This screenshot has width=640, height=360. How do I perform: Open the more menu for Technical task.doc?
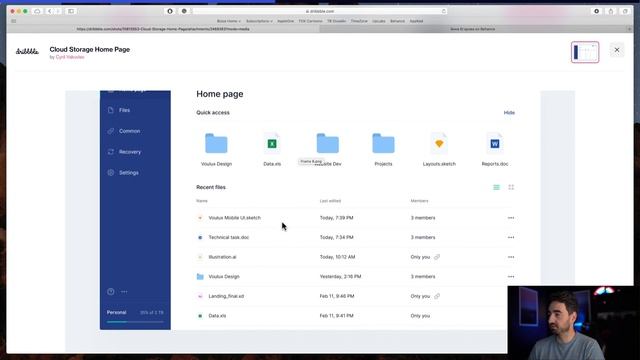click(511, 238)
